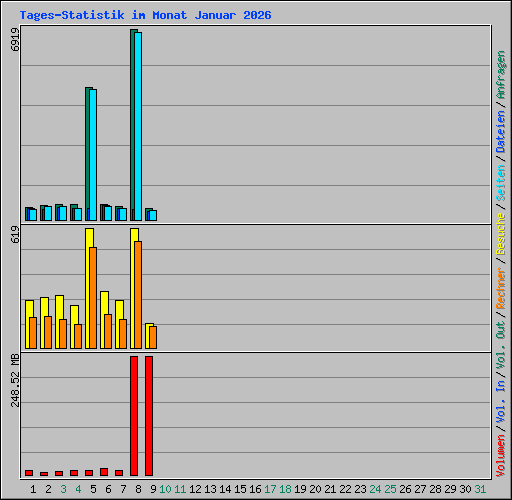The height and width of the screenshot is (500, 512).
Task: Click the 'Seiten' legend label
Action: pos(501,183)
